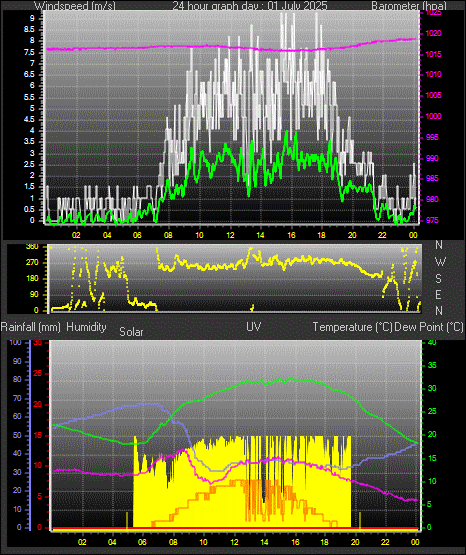Select the 1000 barometer scale value
This screenshot has height=555, width=466.
coord(433,116)
